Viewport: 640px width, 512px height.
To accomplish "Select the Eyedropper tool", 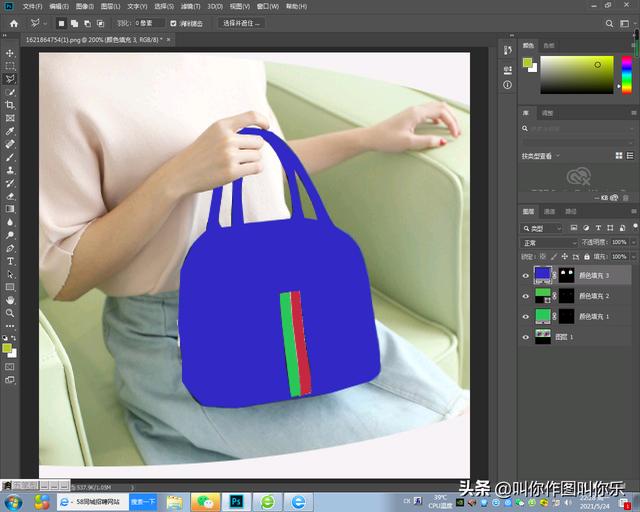I will click(11, 131).
